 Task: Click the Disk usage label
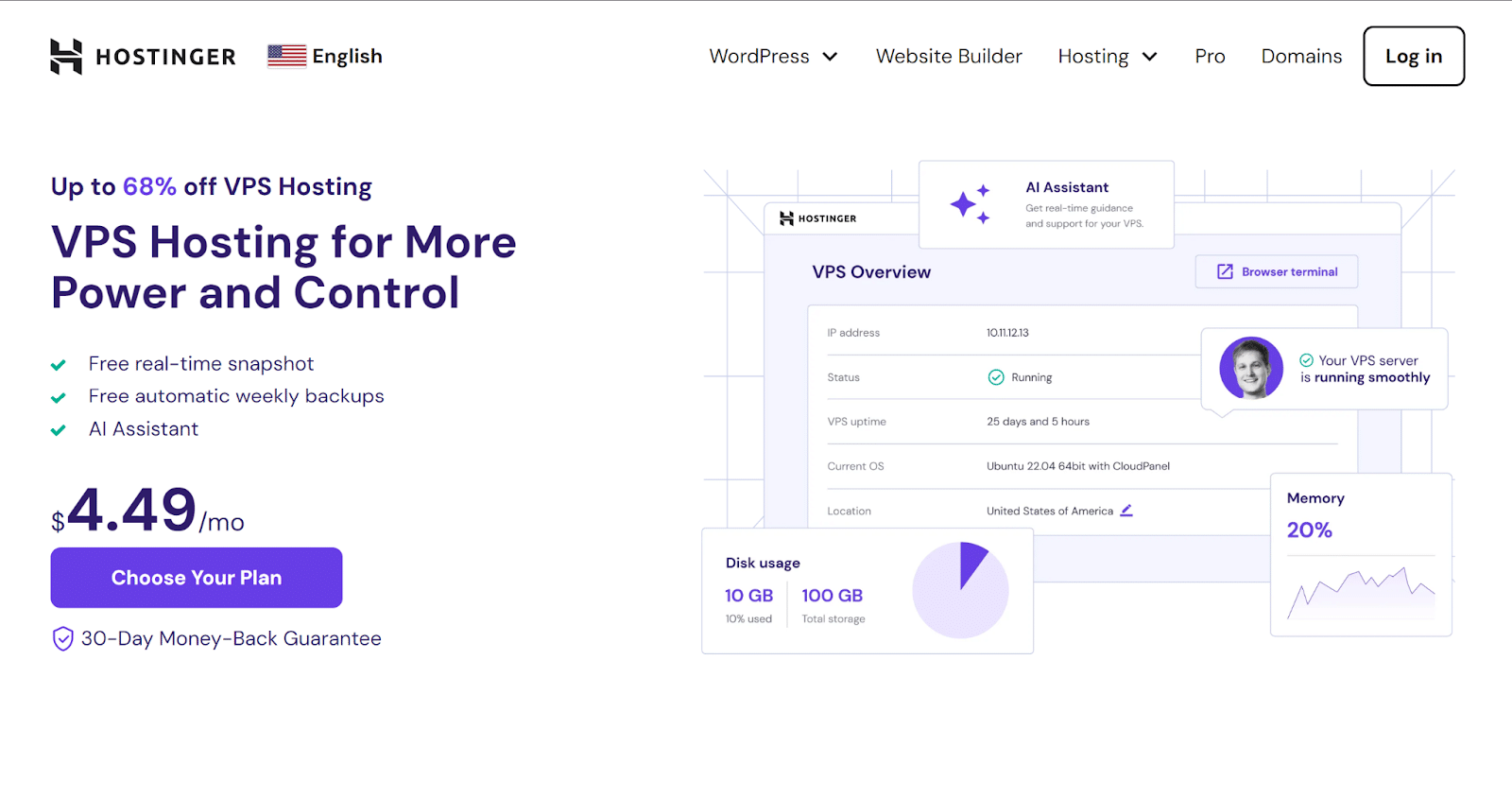[763, 563]
